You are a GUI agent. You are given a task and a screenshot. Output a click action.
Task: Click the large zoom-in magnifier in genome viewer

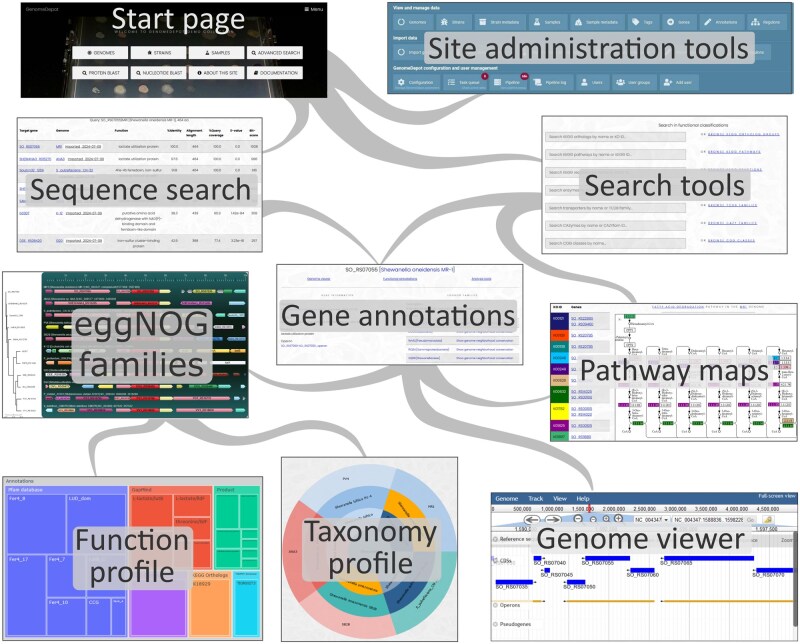point(618,519)
